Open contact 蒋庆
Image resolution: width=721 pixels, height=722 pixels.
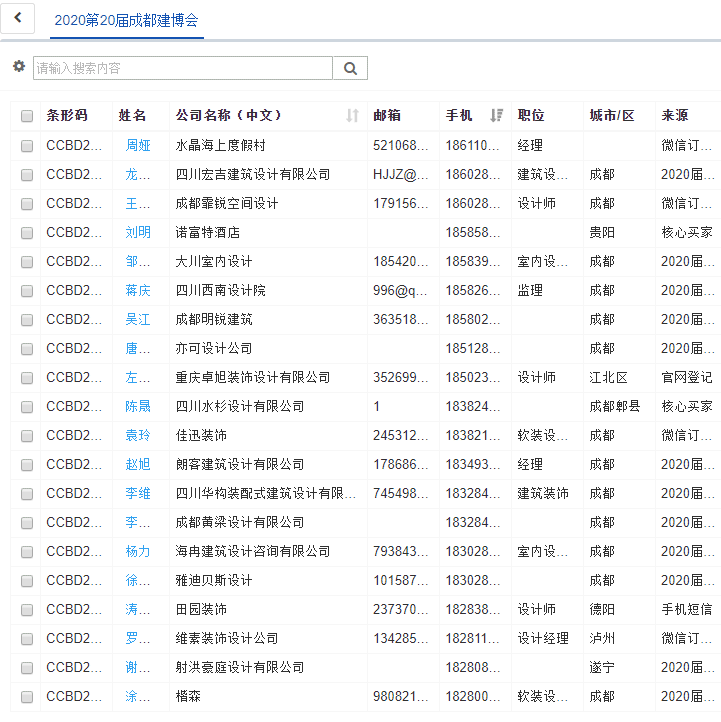coord(138,291)
